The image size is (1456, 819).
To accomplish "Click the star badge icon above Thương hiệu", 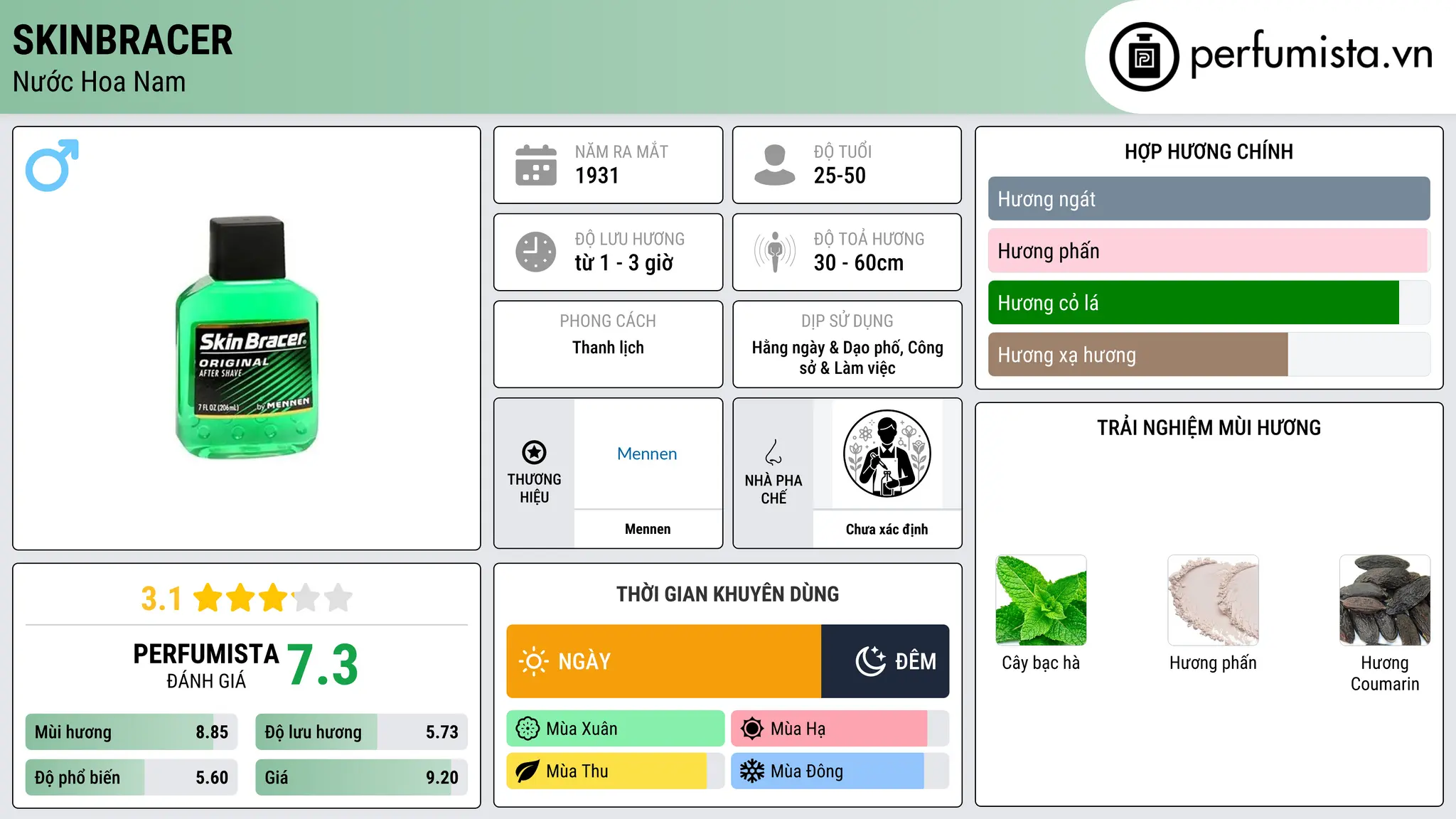I will tap(534, 452).
